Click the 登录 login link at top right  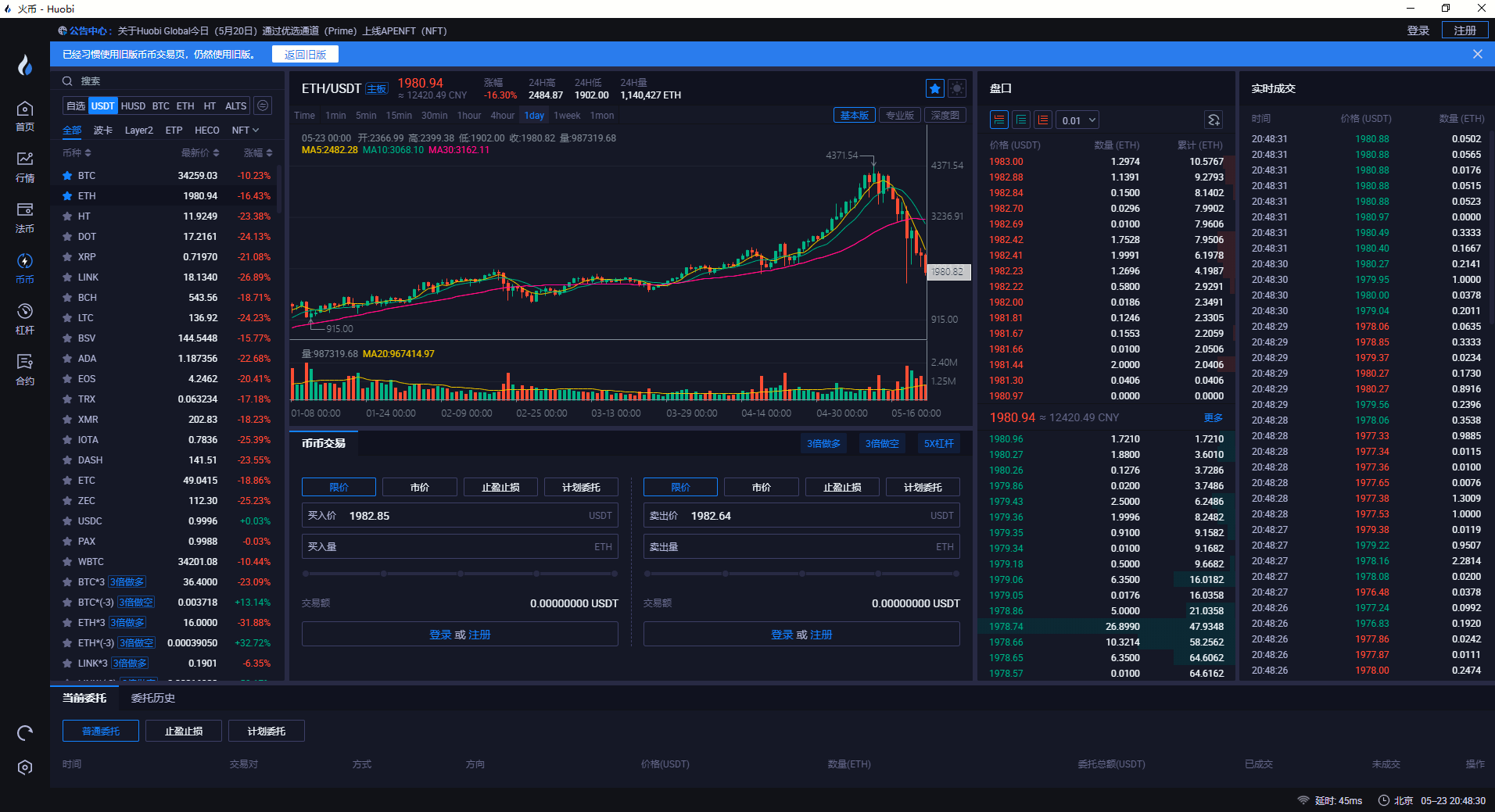1418,30
